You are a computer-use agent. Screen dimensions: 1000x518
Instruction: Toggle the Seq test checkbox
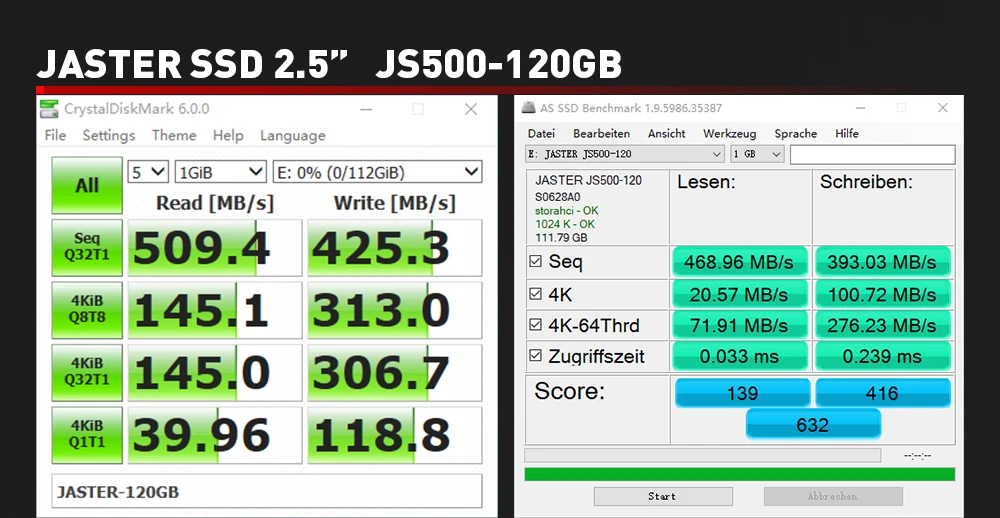point(536,261)
